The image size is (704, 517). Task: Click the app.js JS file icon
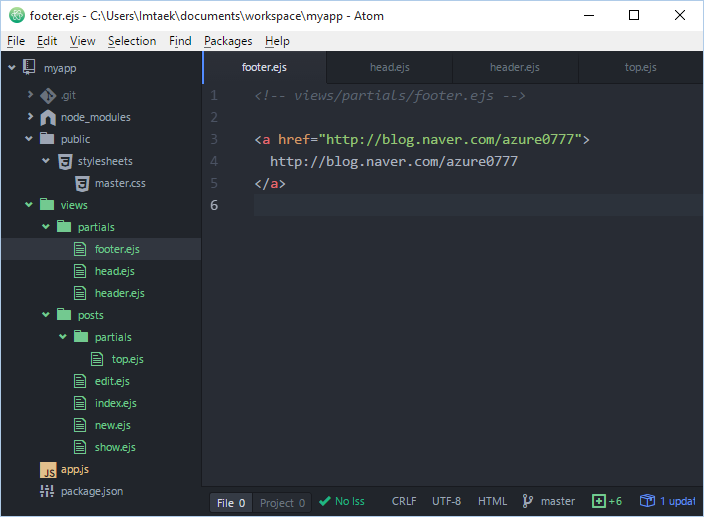(48, 470)
